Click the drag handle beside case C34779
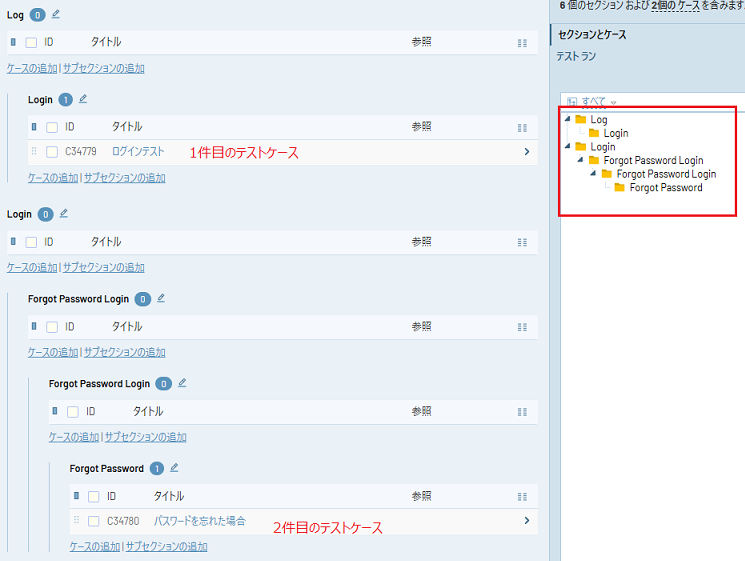The width and height of the screenshot is (745, 561). pos(34,152)
